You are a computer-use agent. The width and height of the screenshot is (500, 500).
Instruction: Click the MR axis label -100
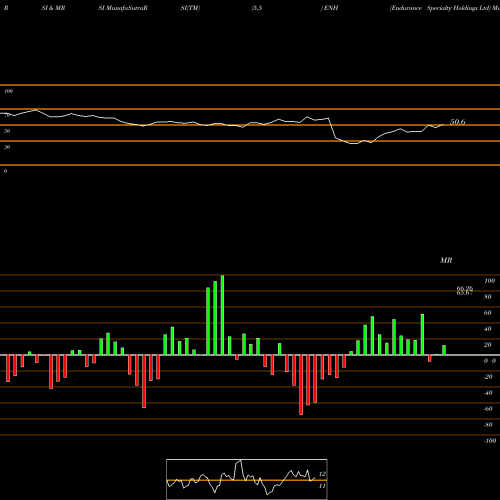(x=490, y=441)
